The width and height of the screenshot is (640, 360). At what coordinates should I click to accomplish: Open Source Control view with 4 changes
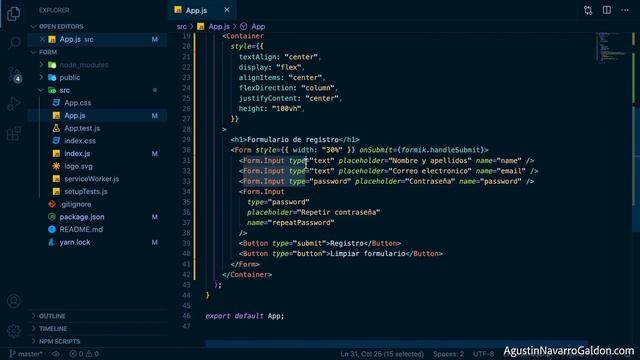(14, 74)
